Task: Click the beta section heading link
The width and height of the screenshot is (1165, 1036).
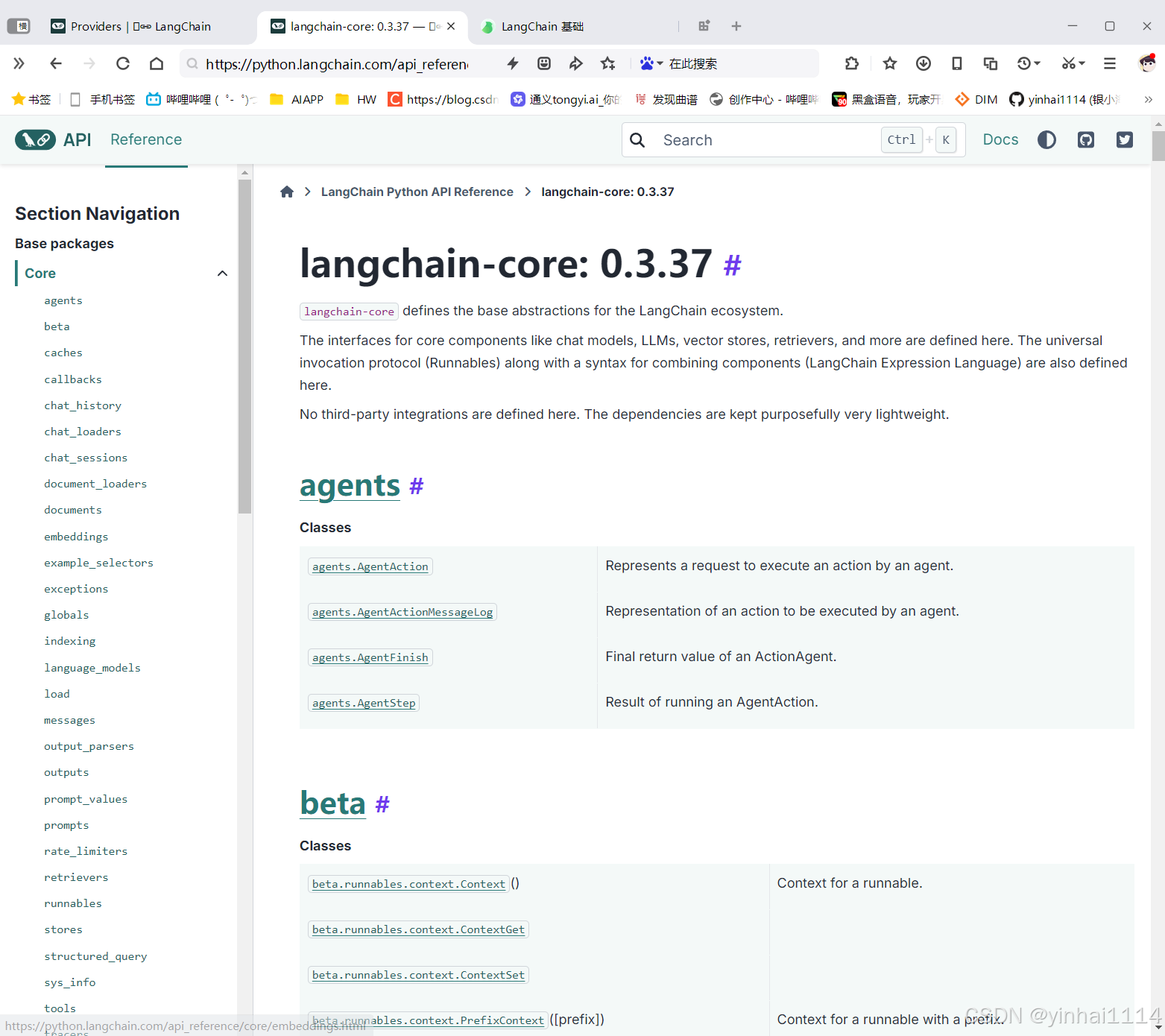Action: [332, 803]
